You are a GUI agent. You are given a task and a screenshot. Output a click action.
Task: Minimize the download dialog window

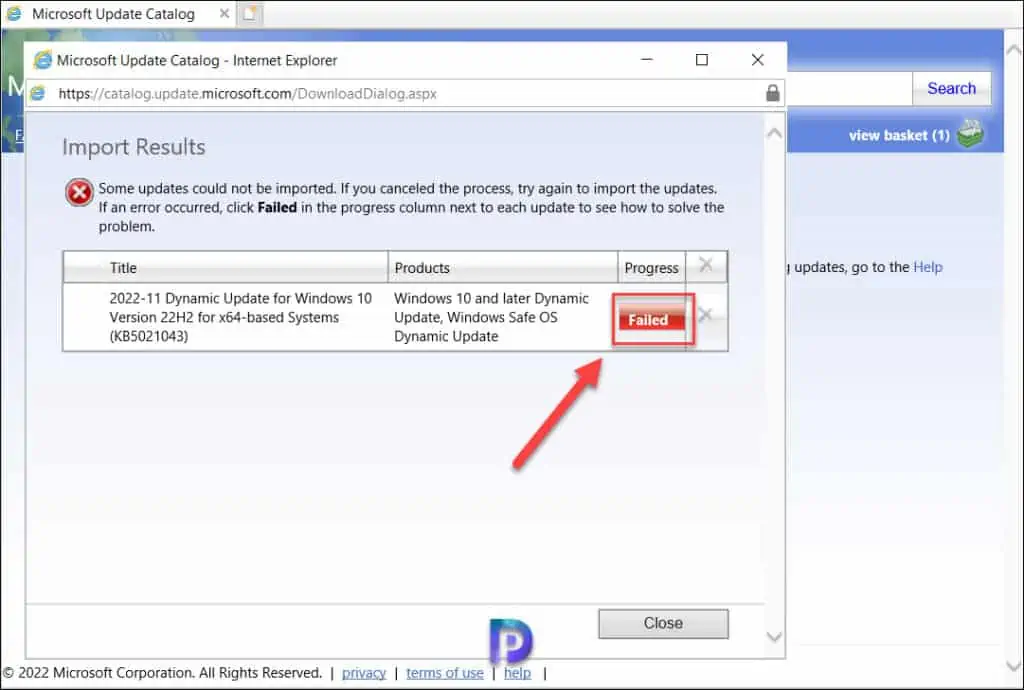pyautogui.click(x=647, y=59)
